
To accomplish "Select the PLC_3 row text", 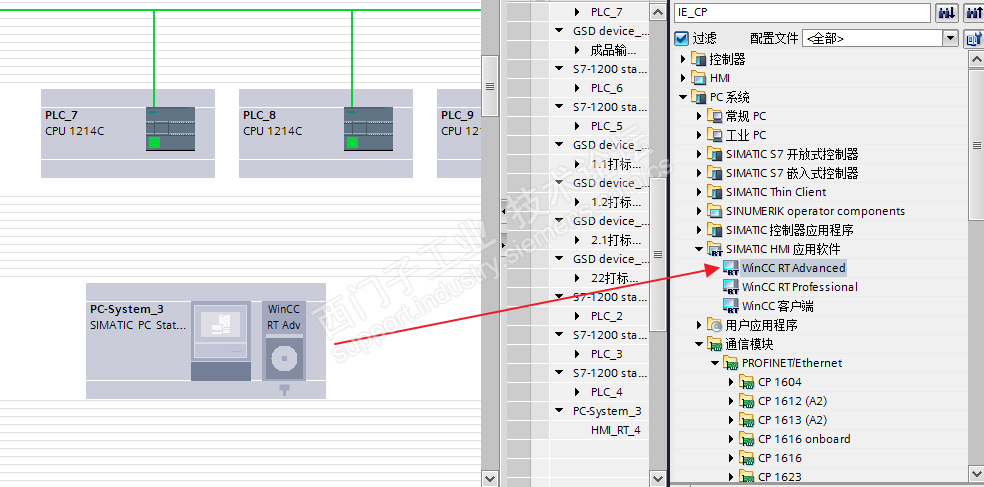I will [x=607, y=354].
